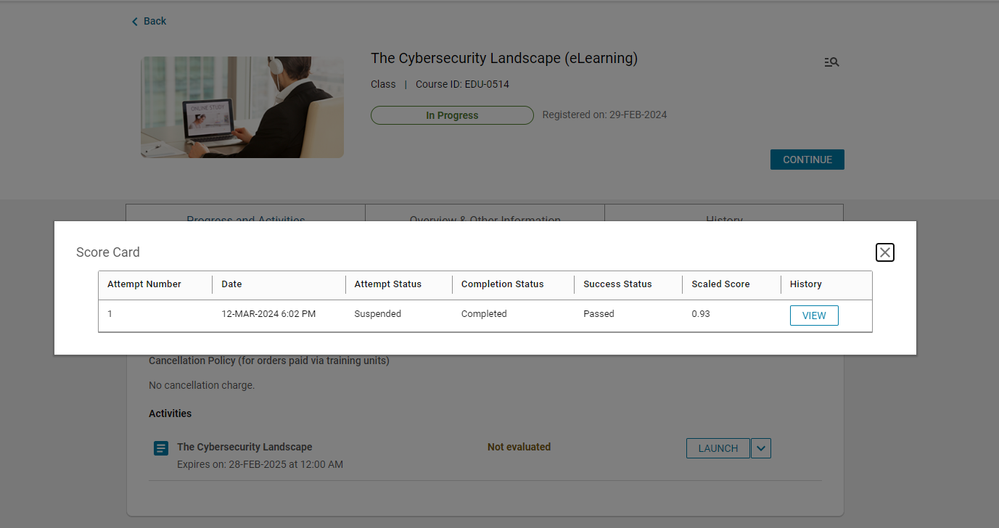Click the In Progress status pill
999x528 pixels.
452,116
